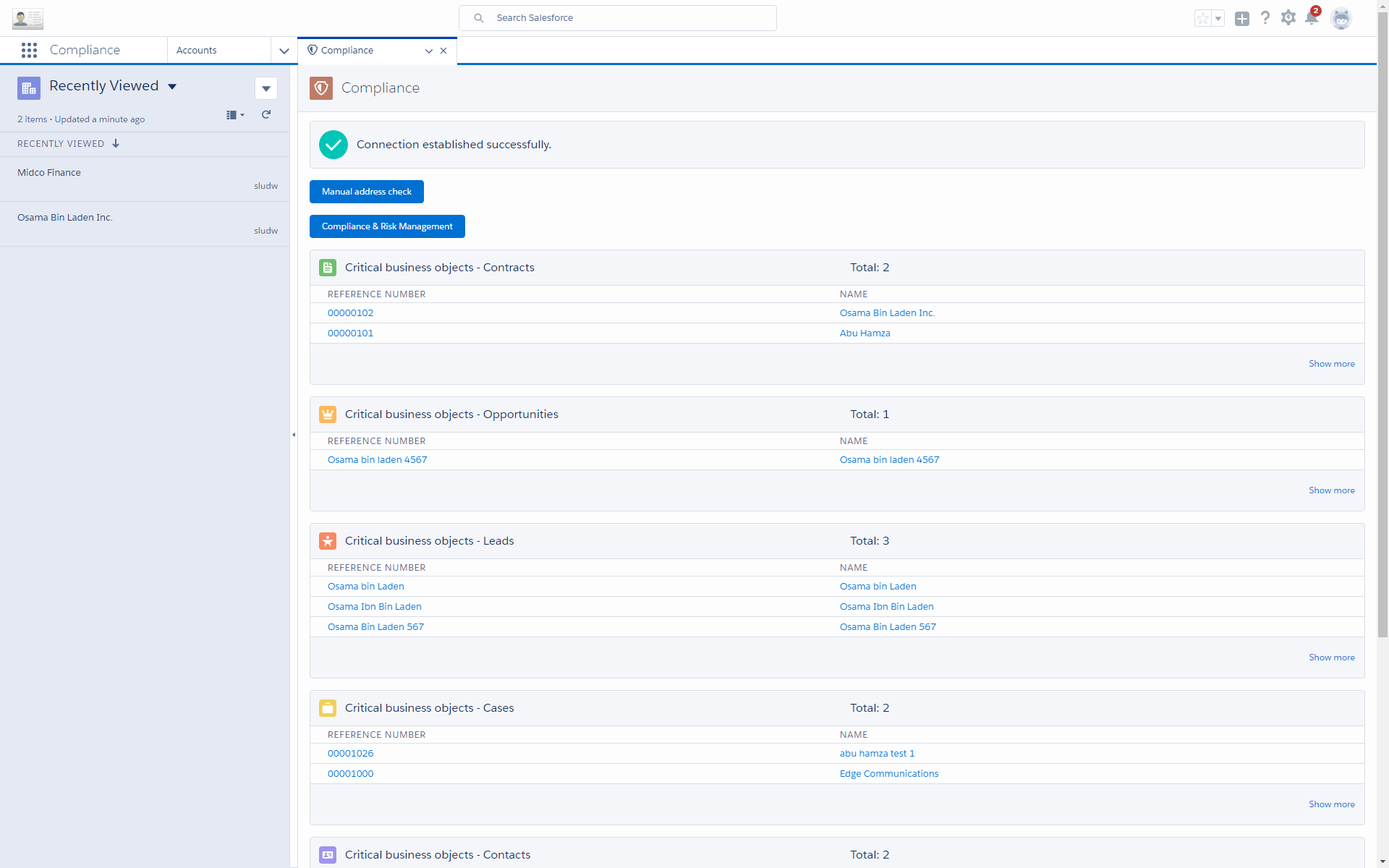Click the Contracts object icon
The image size is (1389, 868).
tap(328, 267)
